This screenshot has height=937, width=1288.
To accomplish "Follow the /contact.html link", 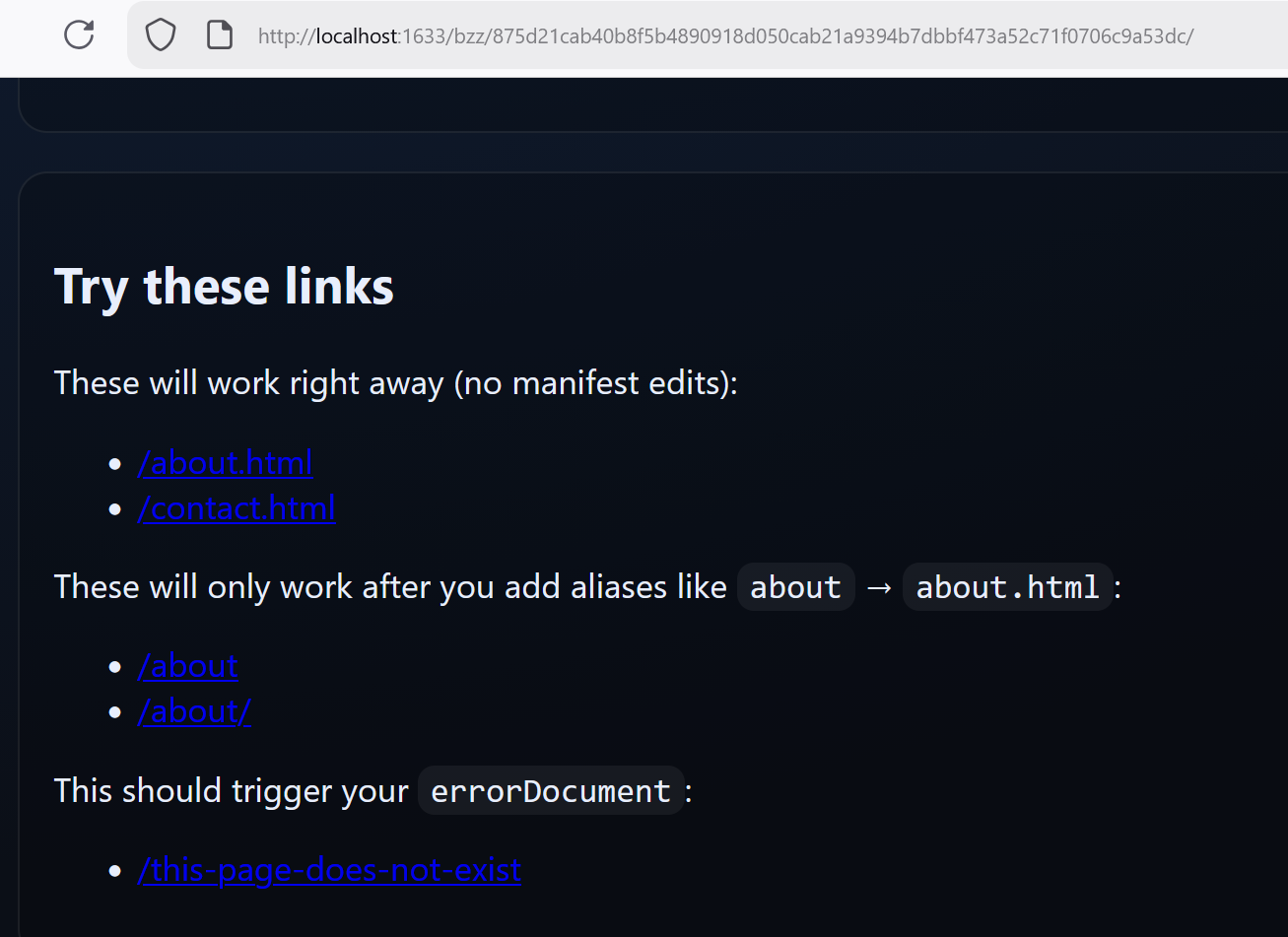I will point(237,508).
